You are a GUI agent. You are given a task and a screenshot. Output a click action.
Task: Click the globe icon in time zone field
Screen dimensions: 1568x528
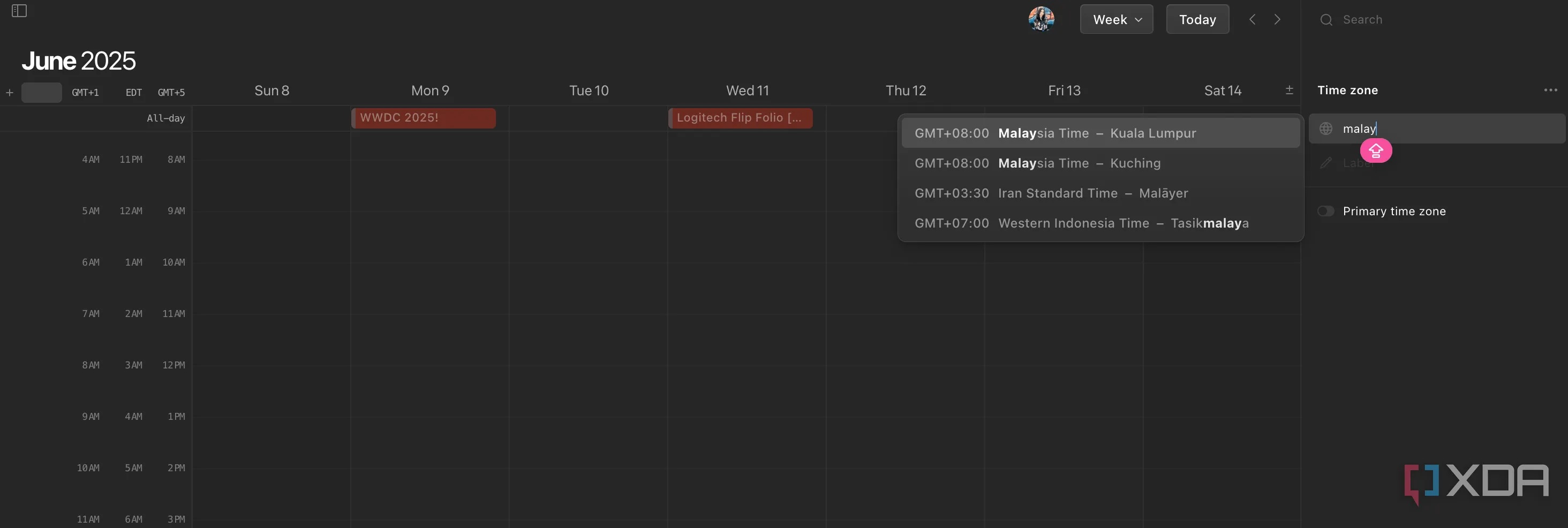[x=1326, y=129]
